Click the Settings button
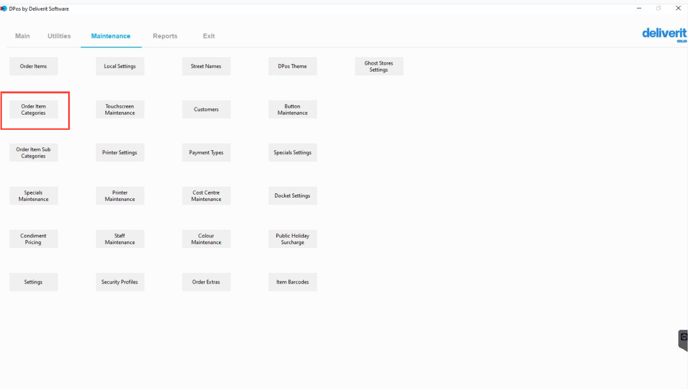688x389 pixels. (33, 282)
